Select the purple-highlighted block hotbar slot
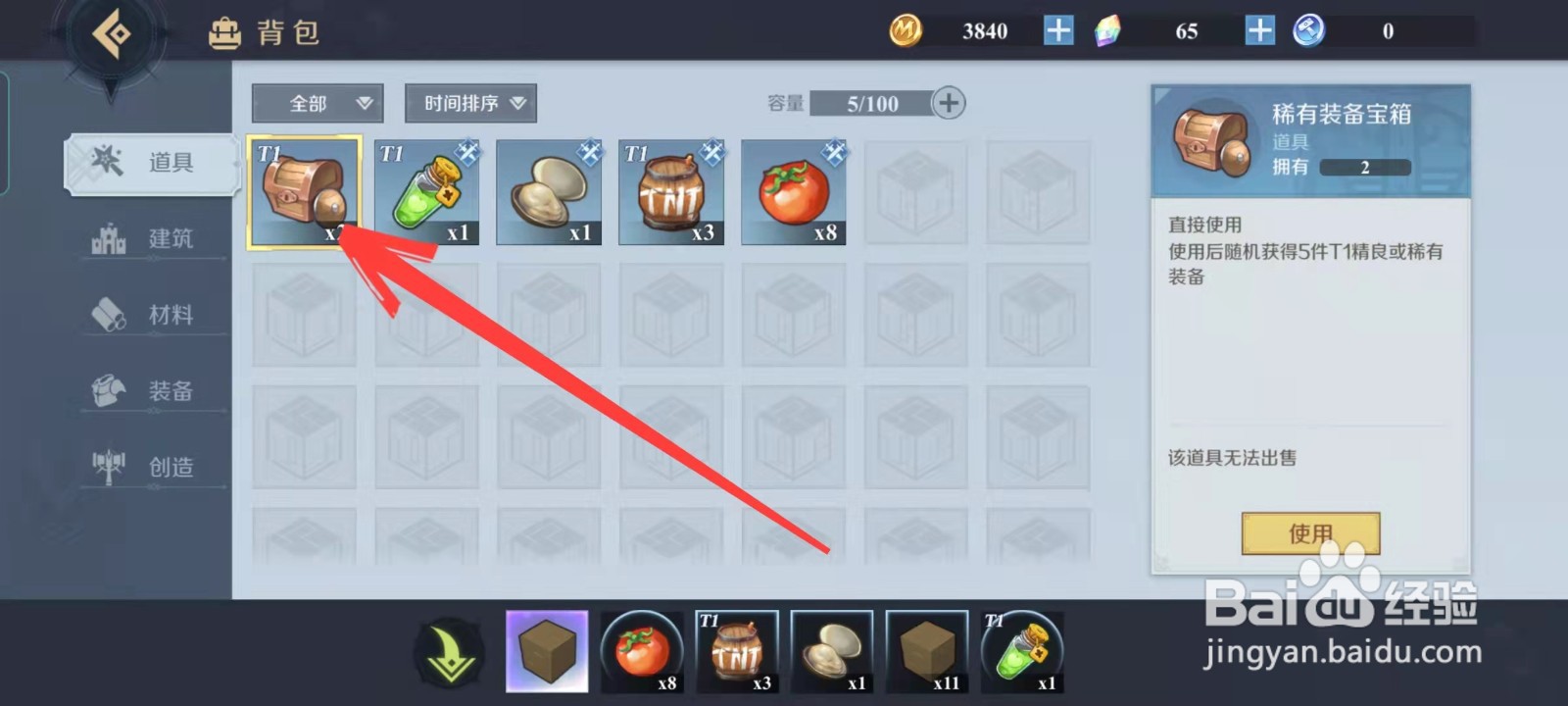1568x706 pixels. (x=547, y=651)
